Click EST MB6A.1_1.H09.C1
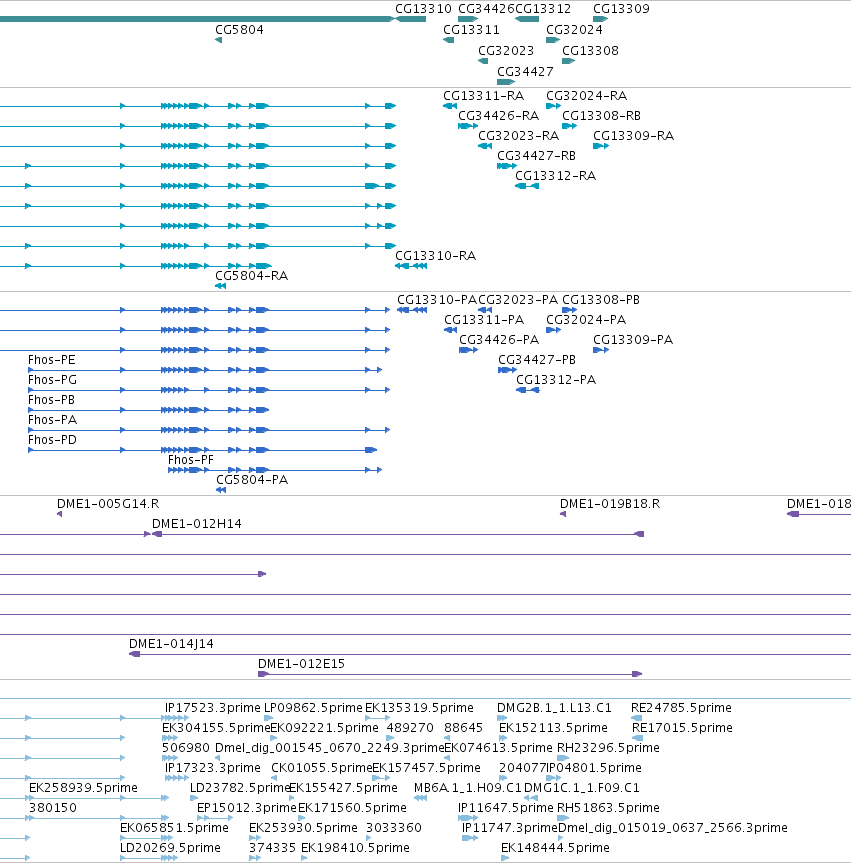This screenshot has width=851, height=863. pyautogui.click(x=467, y=788)
